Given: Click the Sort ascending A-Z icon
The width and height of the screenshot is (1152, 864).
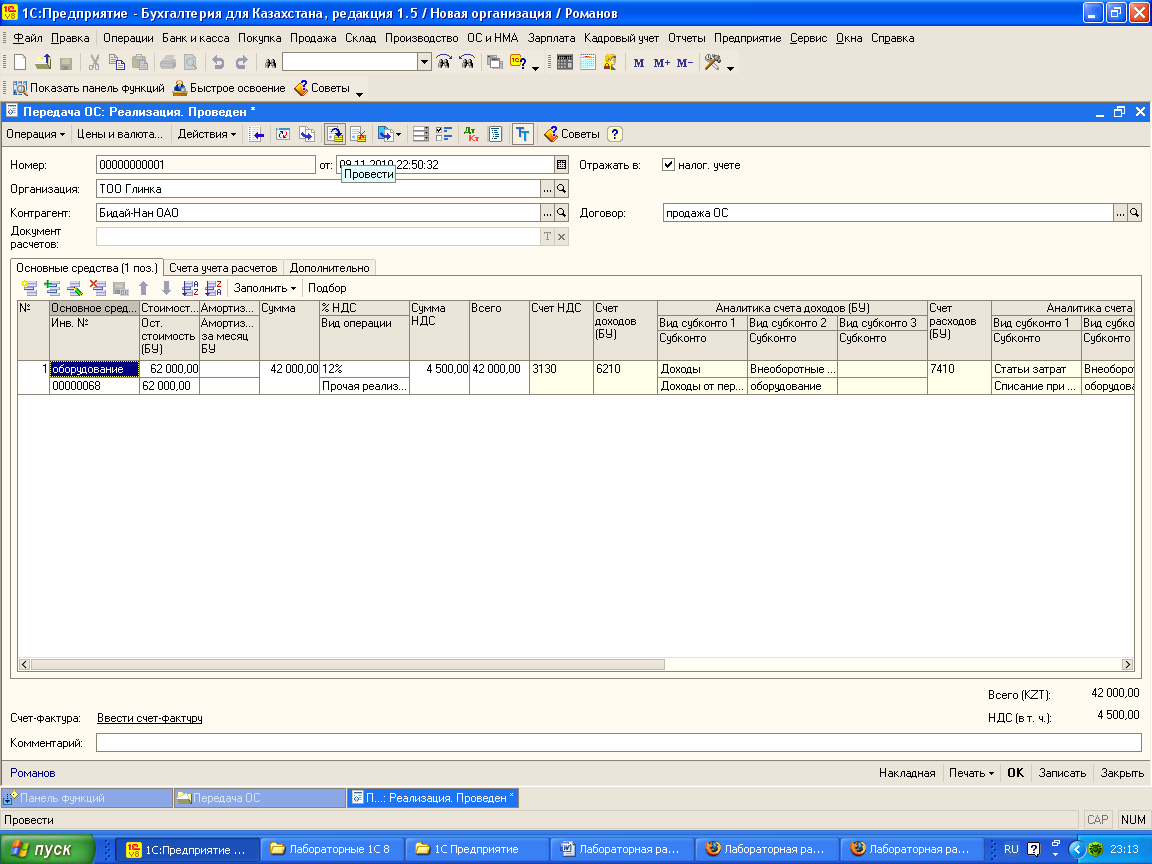Looking at the screenshot, I should (x=190, y=288).
